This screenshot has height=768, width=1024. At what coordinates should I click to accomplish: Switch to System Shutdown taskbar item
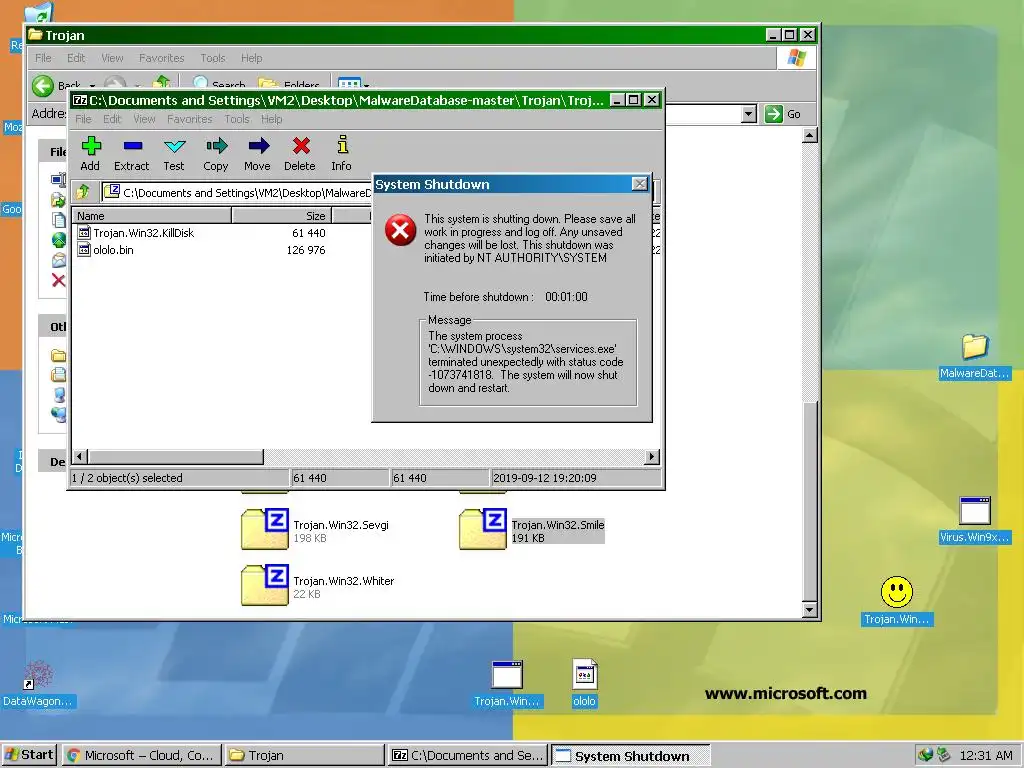[631, 756]
